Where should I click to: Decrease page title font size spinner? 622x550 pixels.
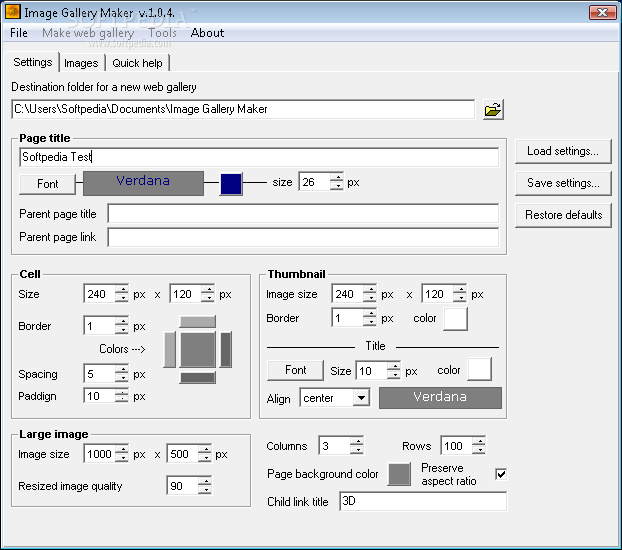pos(337,187)
